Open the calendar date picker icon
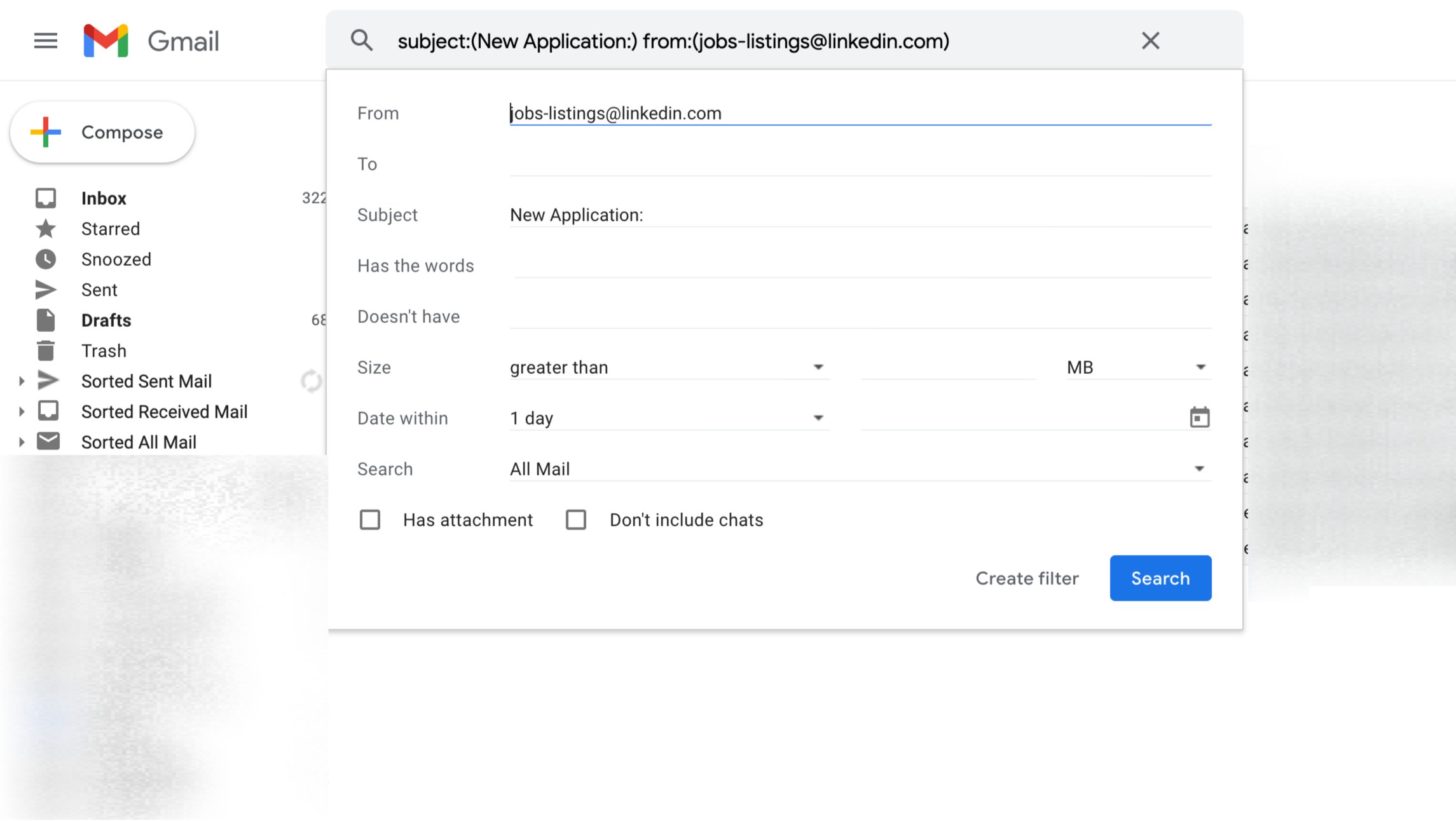 click(x=1200, y=417)
